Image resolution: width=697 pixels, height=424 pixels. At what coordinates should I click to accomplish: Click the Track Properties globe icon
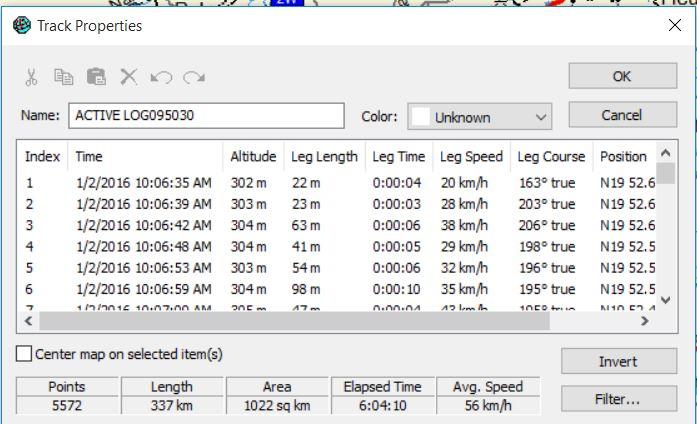(x=22, y=25)
